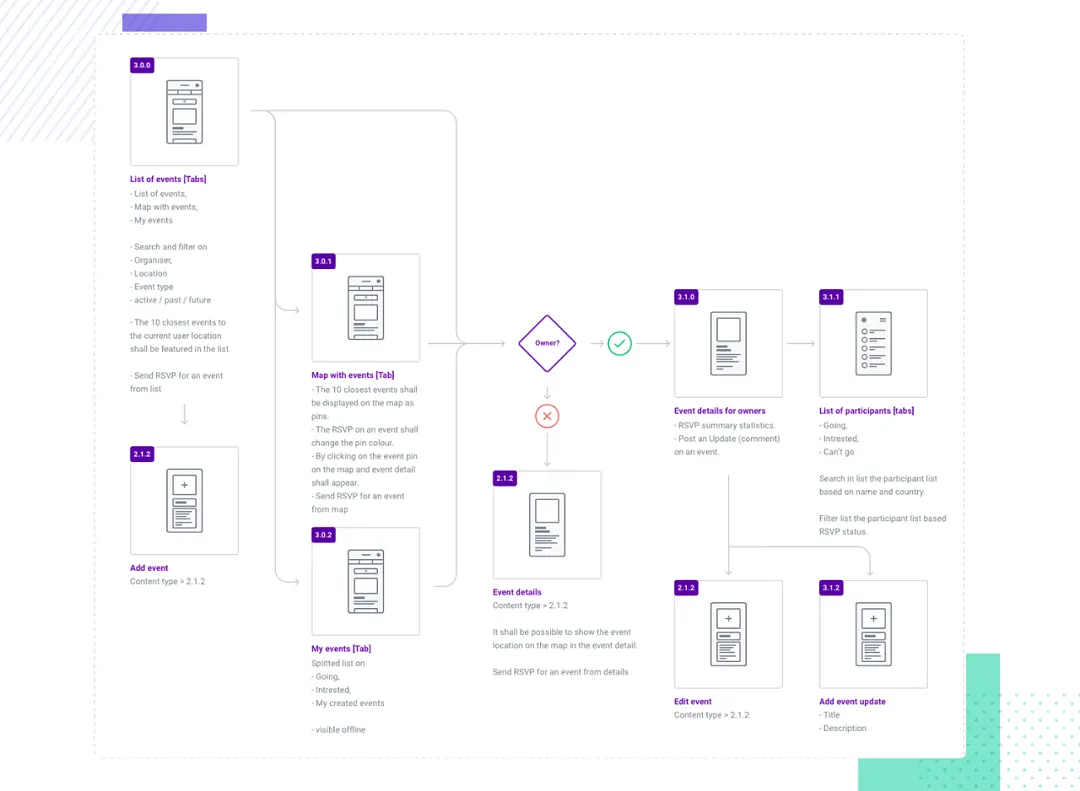Click the 3.1.1 List of participants screen icon

873,343
